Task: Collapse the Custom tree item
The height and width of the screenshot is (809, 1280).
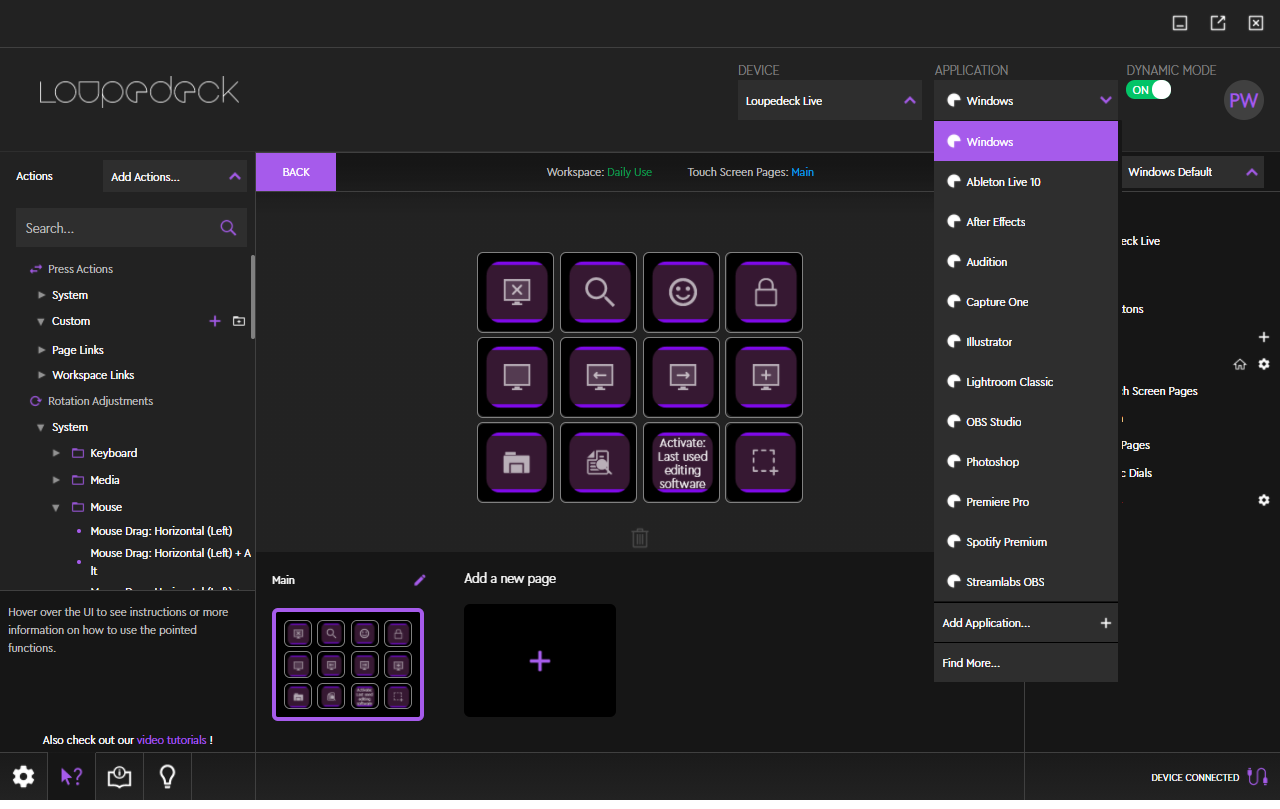Action: 42,321
